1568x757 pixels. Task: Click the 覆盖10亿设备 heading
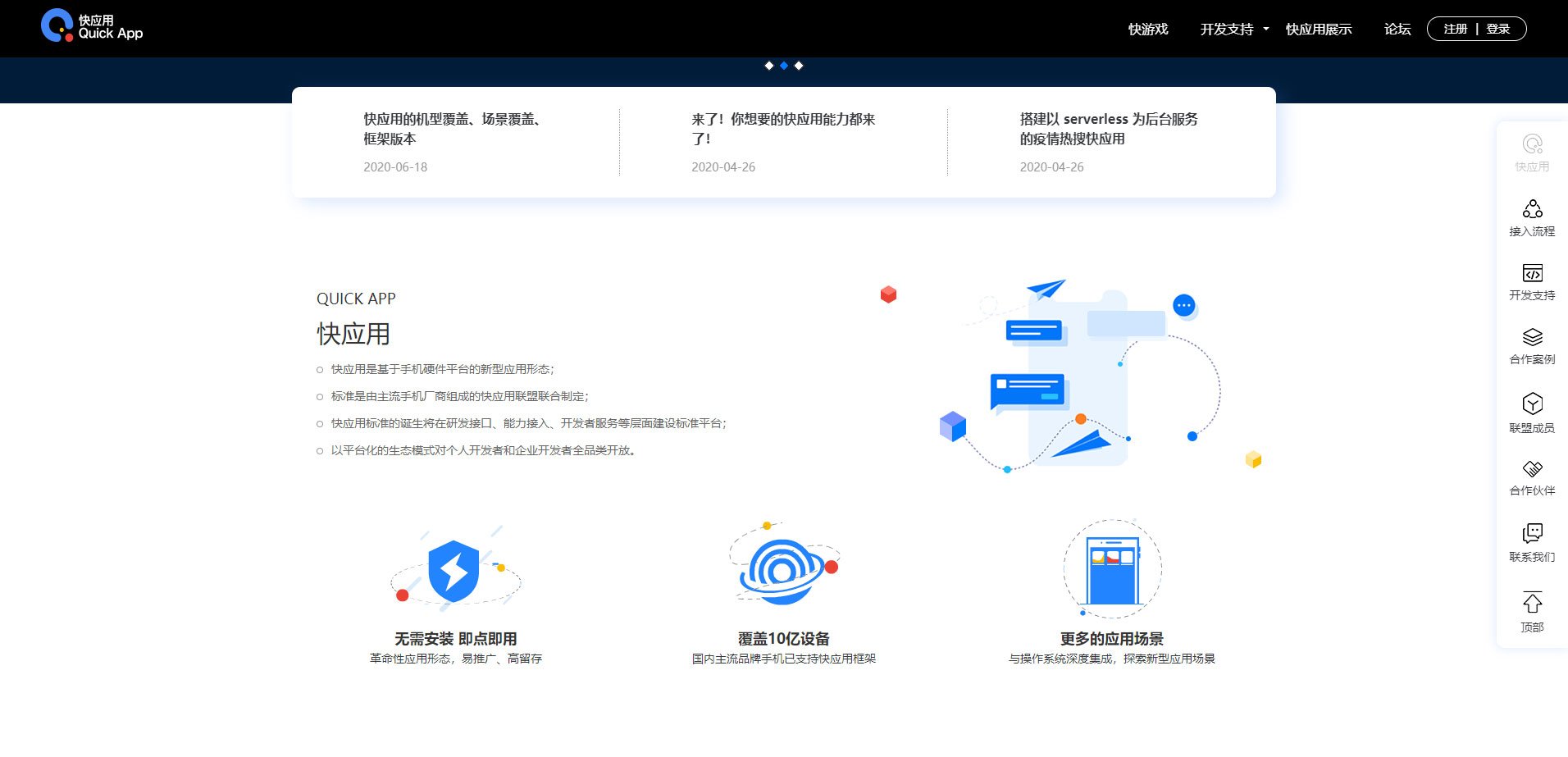click(x=784, y=639)
